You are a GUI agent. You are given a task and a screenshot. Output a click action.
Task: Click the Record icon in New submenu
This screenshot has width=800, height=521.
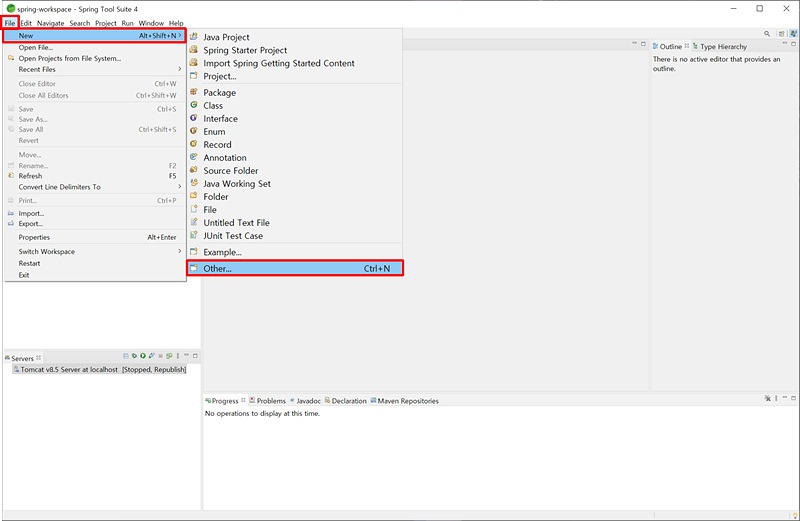click(194, 144)
